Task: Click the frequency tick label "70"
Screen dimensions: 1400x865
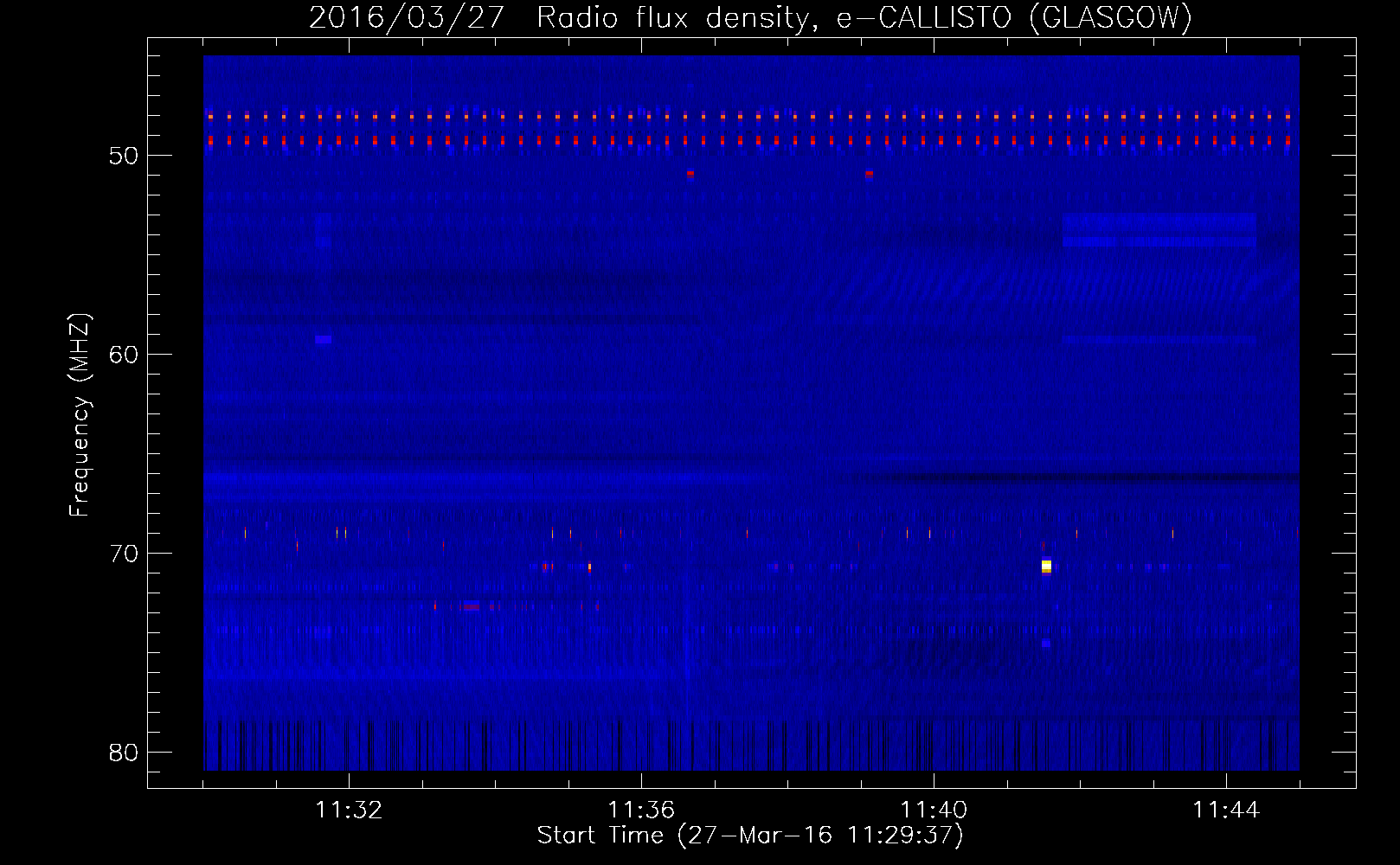Action: (124, 554)
